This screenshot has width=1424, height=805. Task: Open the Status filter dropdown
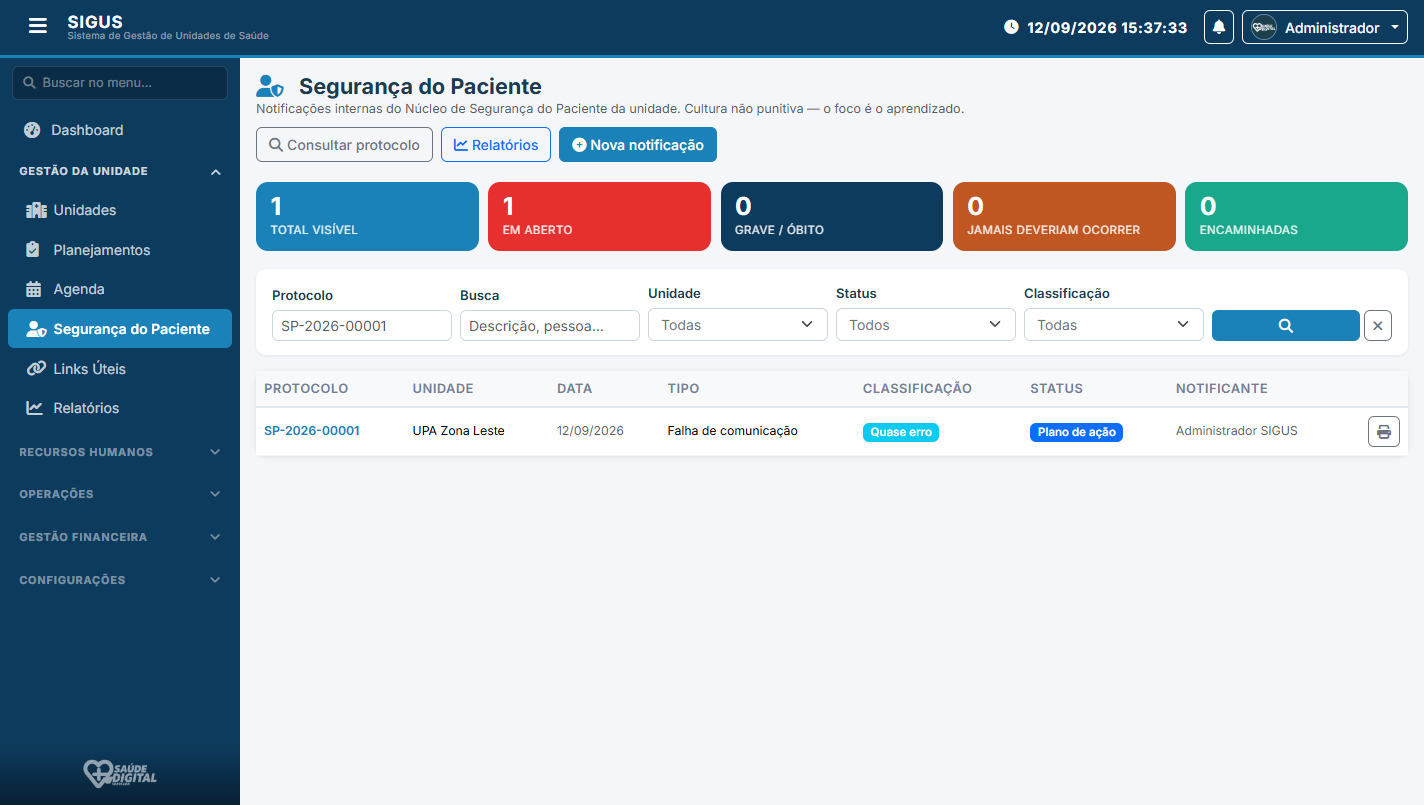[926, 324]
